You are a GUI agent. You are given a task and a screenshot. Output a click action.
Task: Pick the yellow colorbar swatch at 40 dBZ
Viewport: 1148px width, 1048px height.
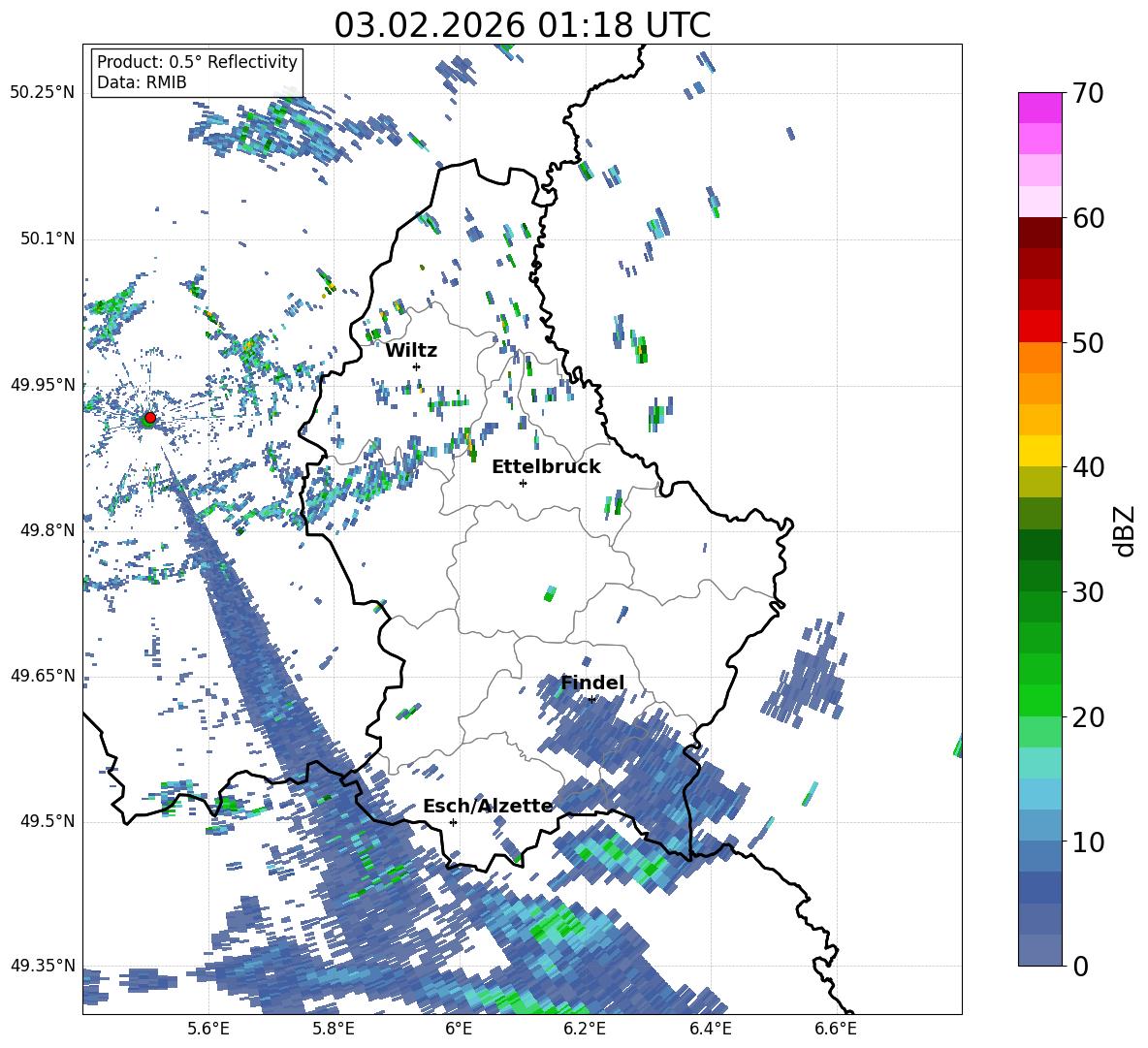click(1039, 452)
